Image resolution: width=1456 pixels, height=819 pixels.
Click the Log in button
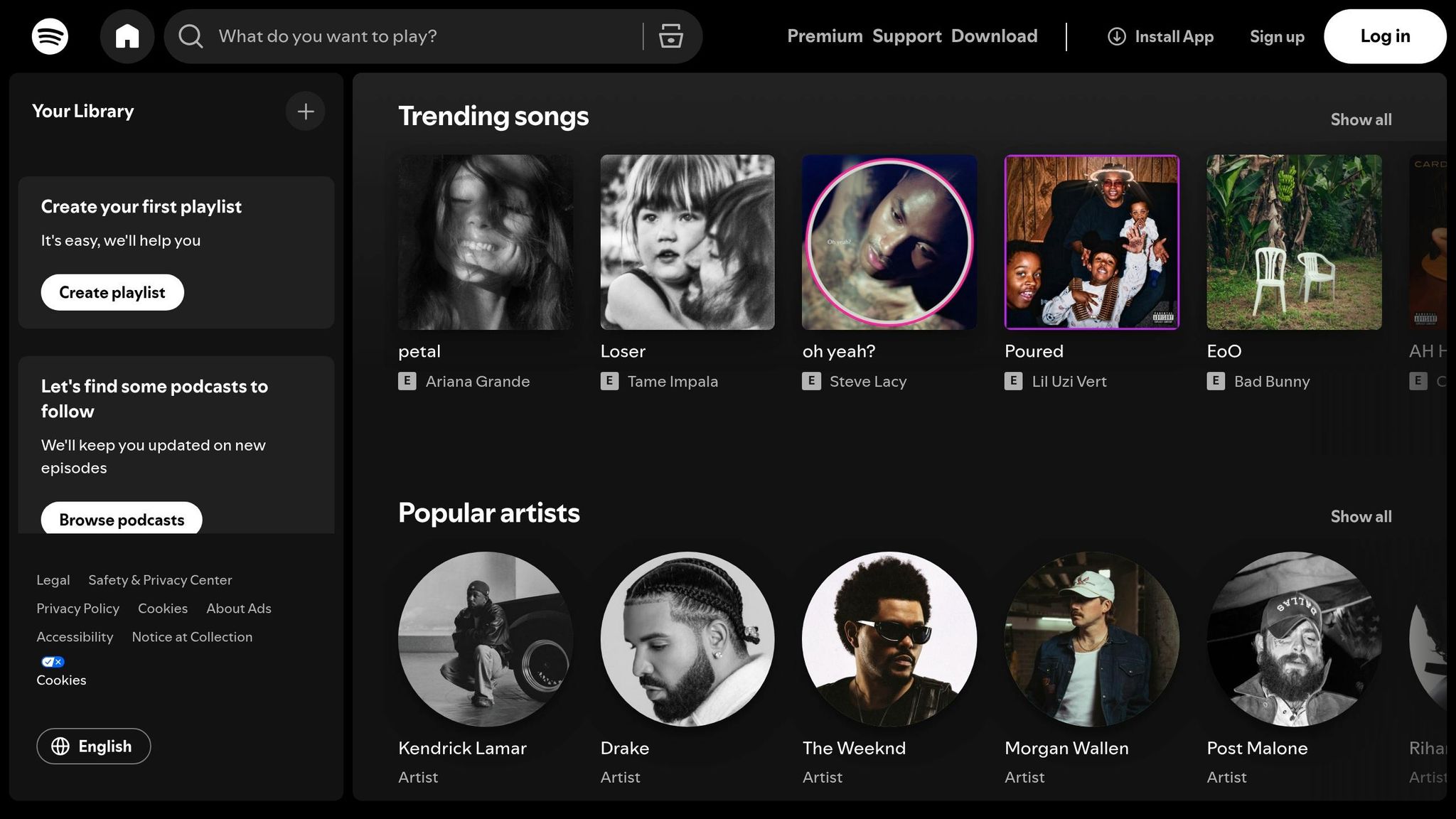click(x=1385, y=36)
